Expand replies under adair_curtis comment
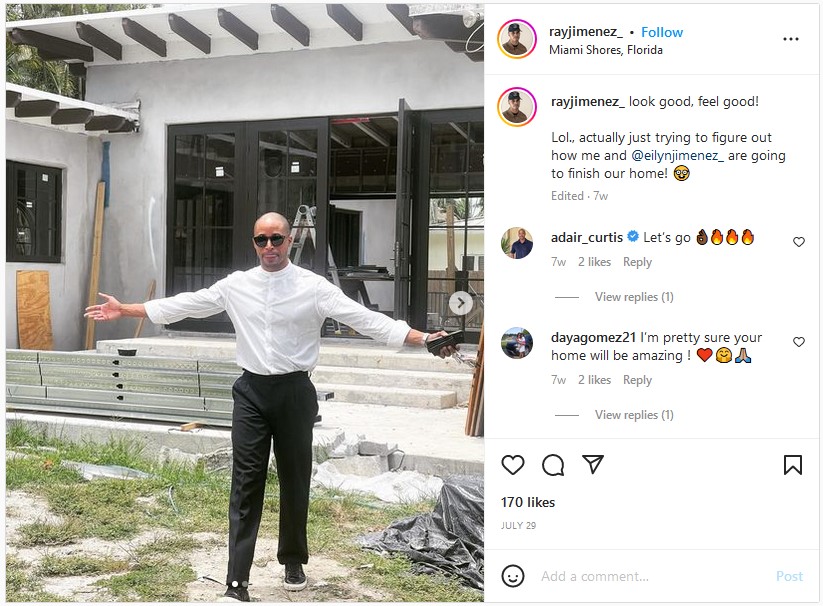The height and width of the screenshot is (606, 823). 634,297
